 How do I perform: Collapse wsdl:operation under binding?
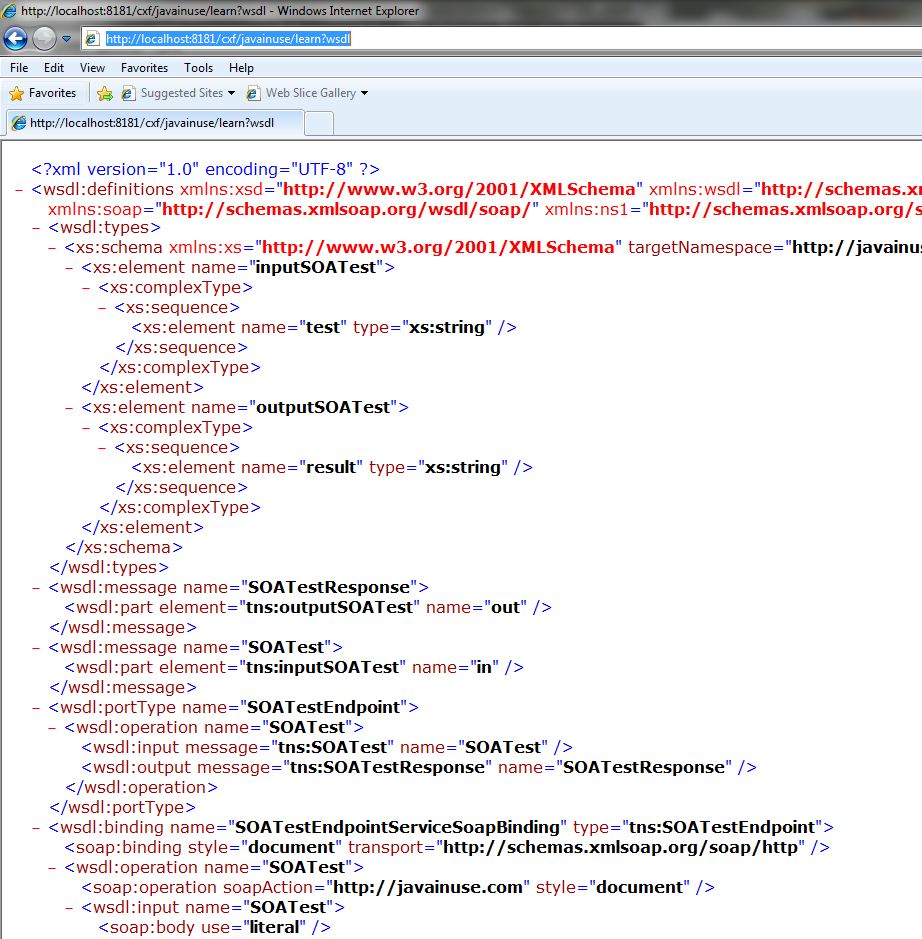coord(52,868)
